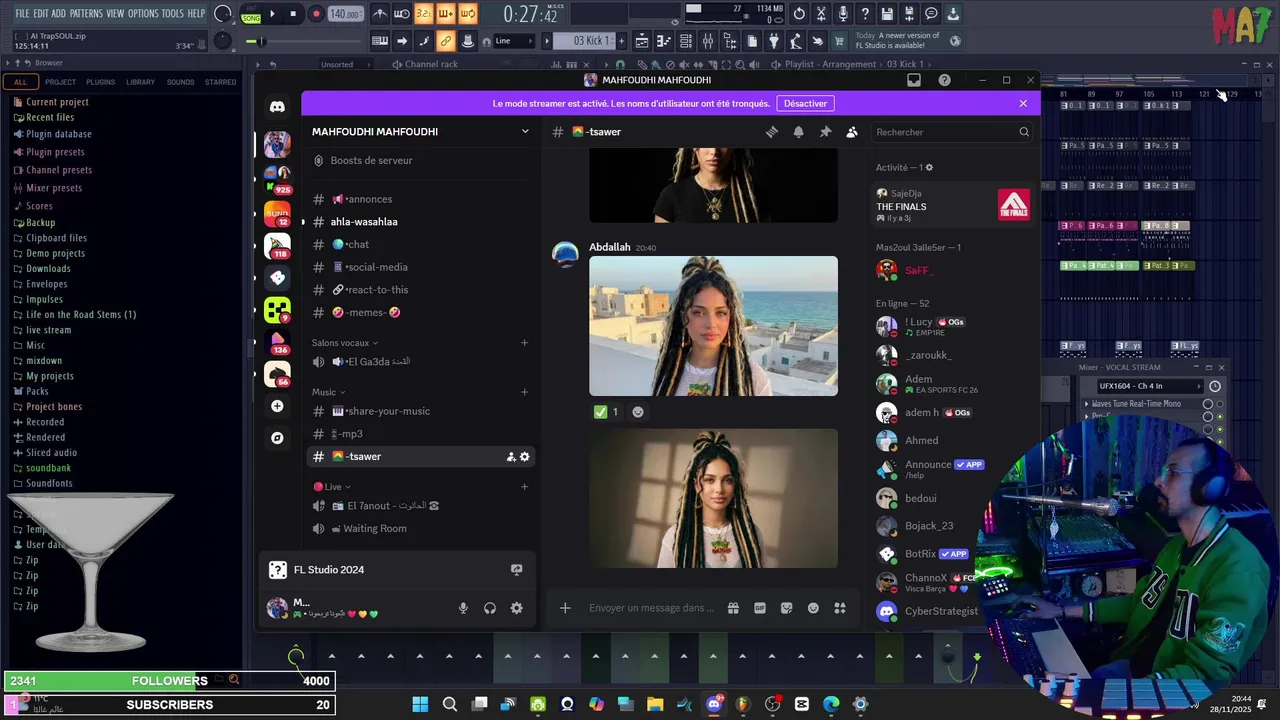Click the download/export icon in FL Studio toolbar

(x=953, y=14)
